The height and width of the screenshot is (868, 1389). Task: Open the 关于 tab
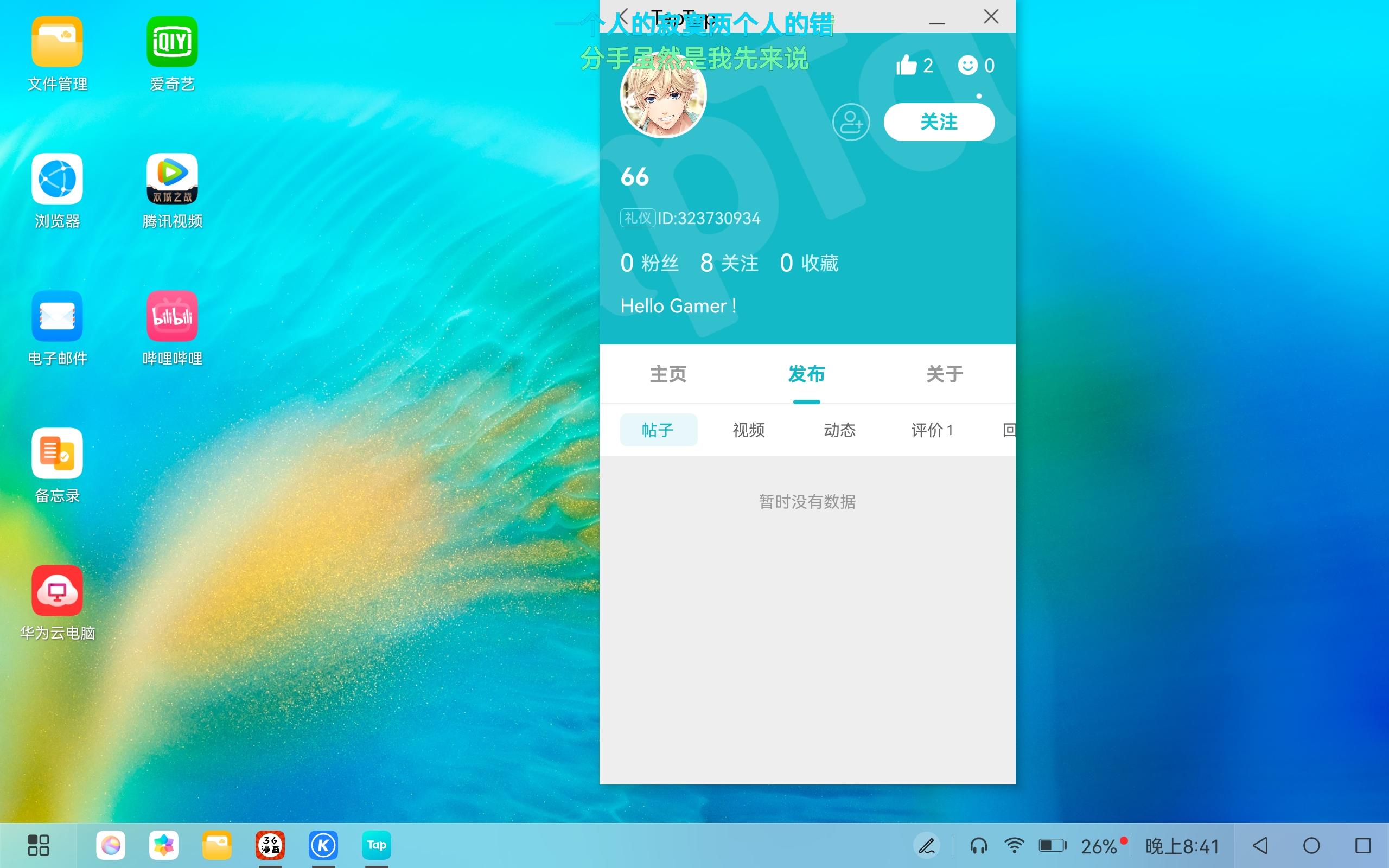tap(945, 374)
